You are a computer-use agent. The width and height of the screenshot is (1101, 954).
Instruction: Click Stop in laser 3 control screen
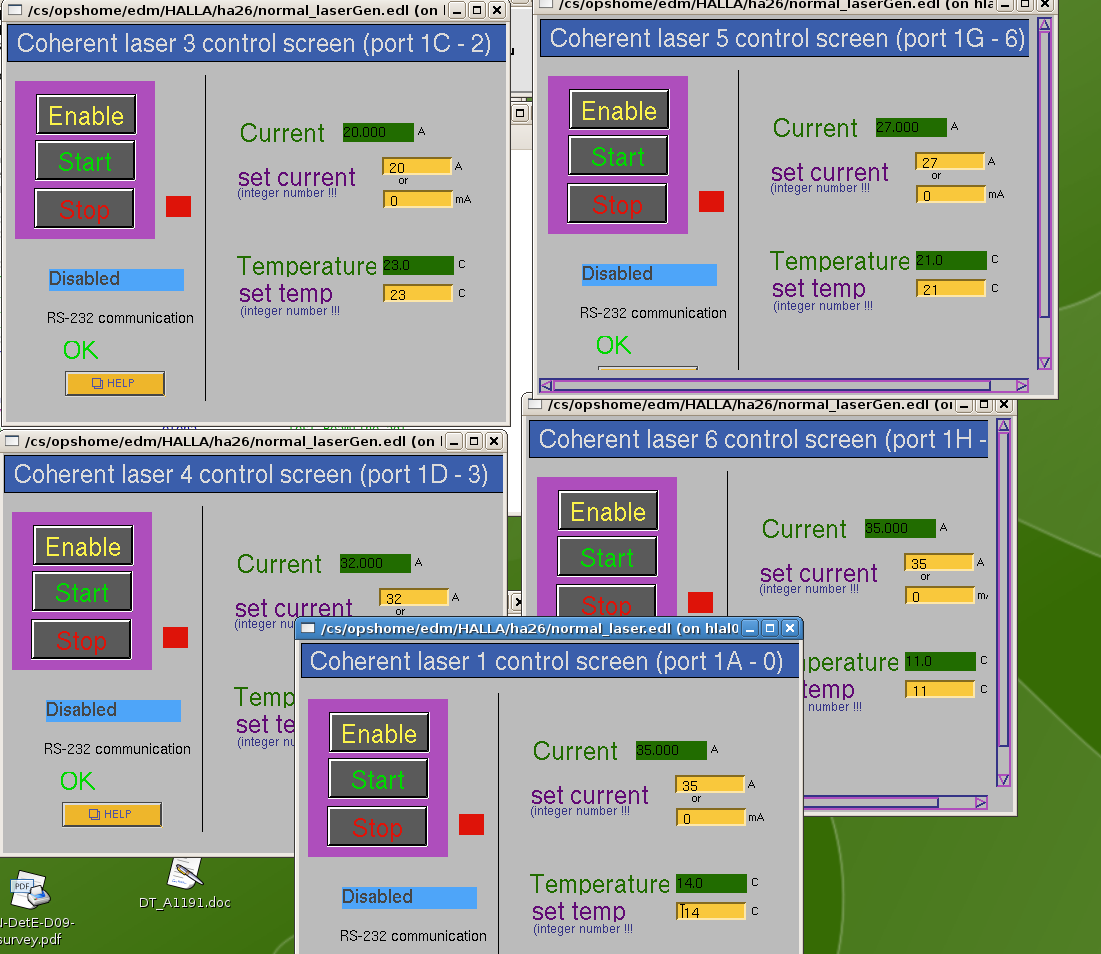(84, 208)
